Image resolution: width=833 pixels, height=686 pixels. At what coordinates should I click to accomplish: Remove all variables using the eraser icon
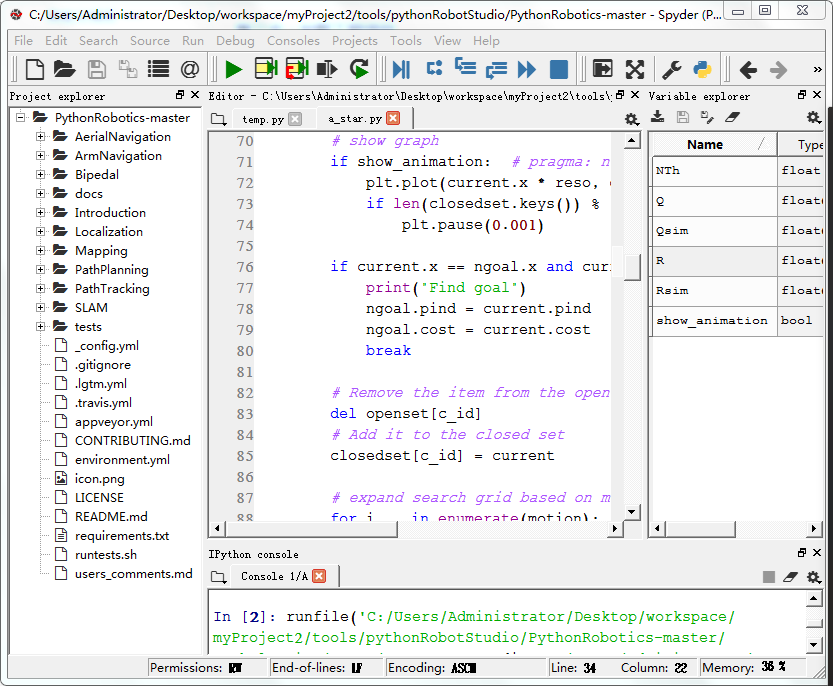(733, 118)
